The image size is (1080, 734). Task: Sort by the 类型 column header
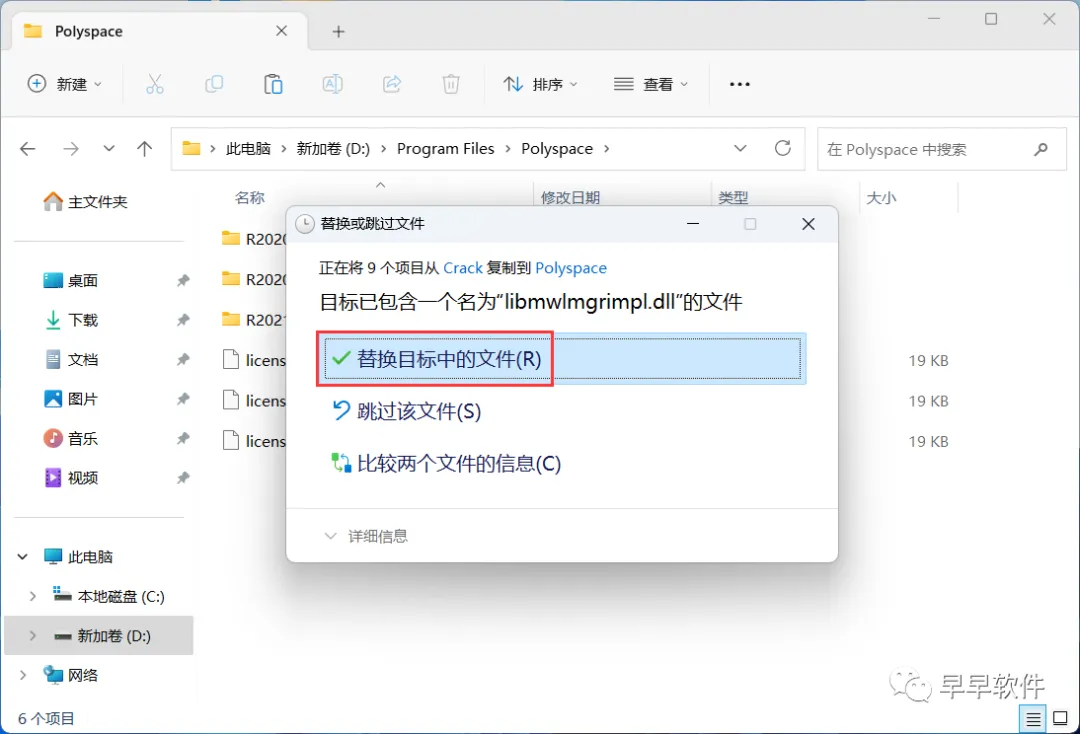click(x=733, y=198)
